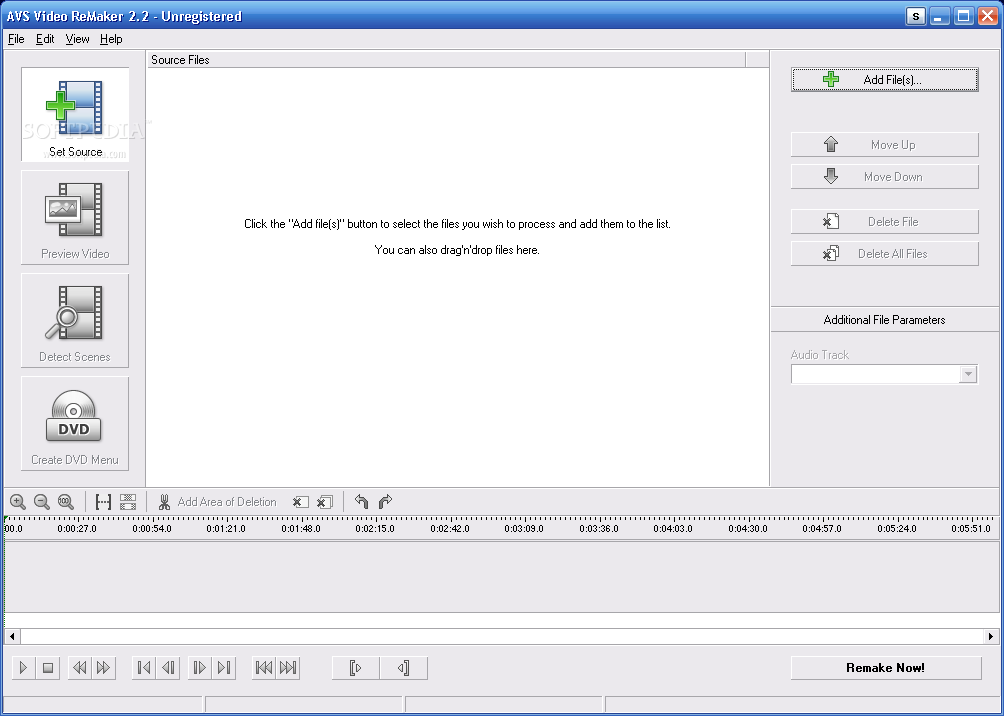Click timeline scrollbar right arrow
Viewport: 1004px width, 716px height.
point(991,637)
